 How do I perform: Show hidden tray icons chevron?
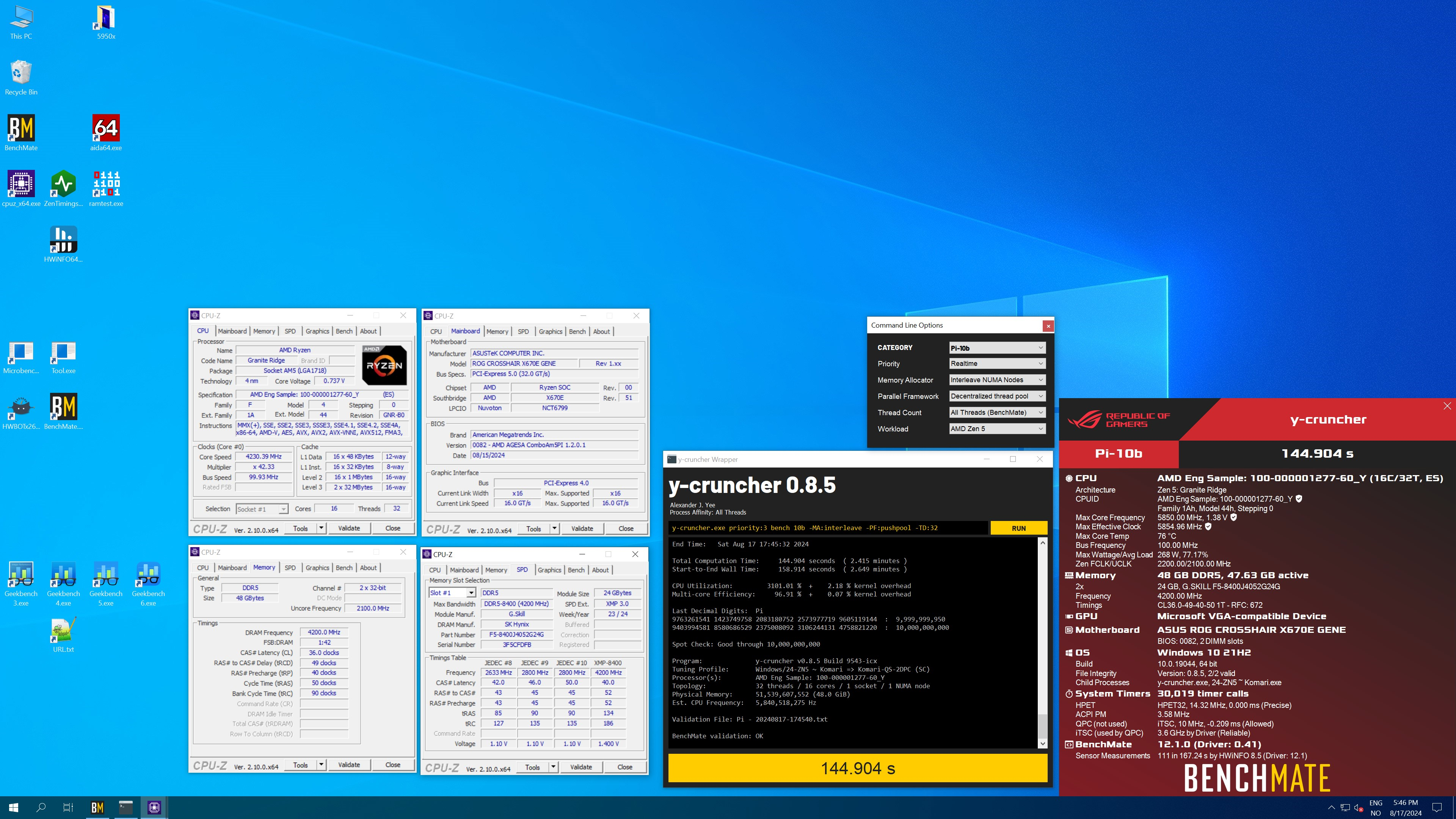[1331, 808]
